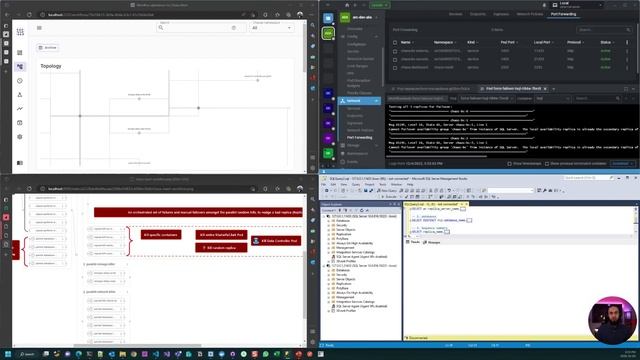Viewport: 640px width, 360px height.
Task: Click the Download button in Lens logs
Action: tap(622, 164)
